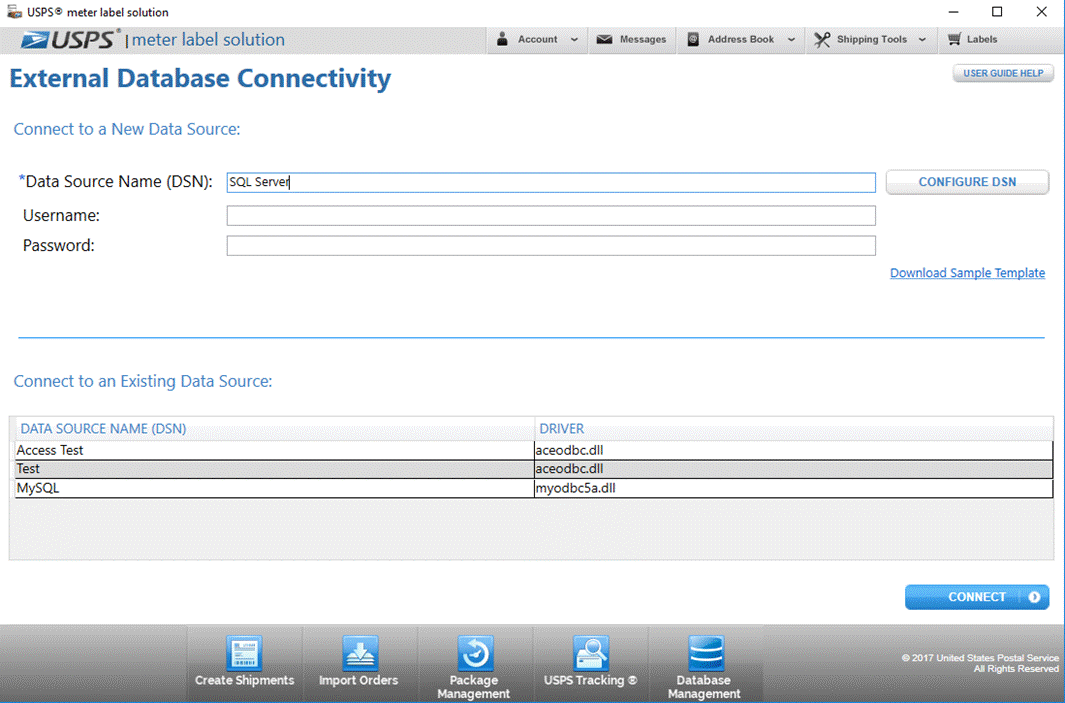Open USPS Tracking from bottom bar
This screenshot has width=1065, height=703.
click(x=590, y=662)
